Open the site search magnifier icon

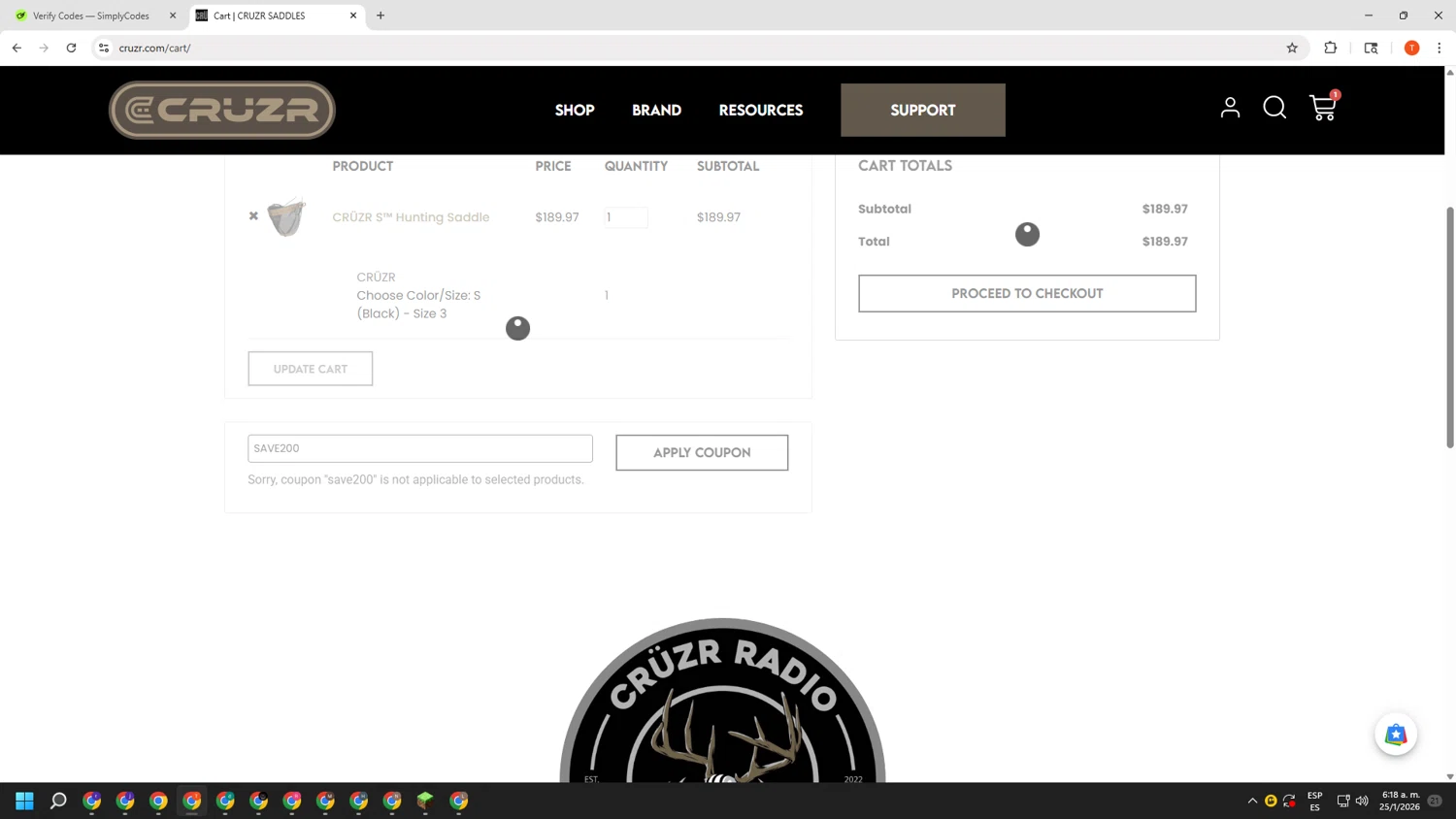[x=1274, y=108]
